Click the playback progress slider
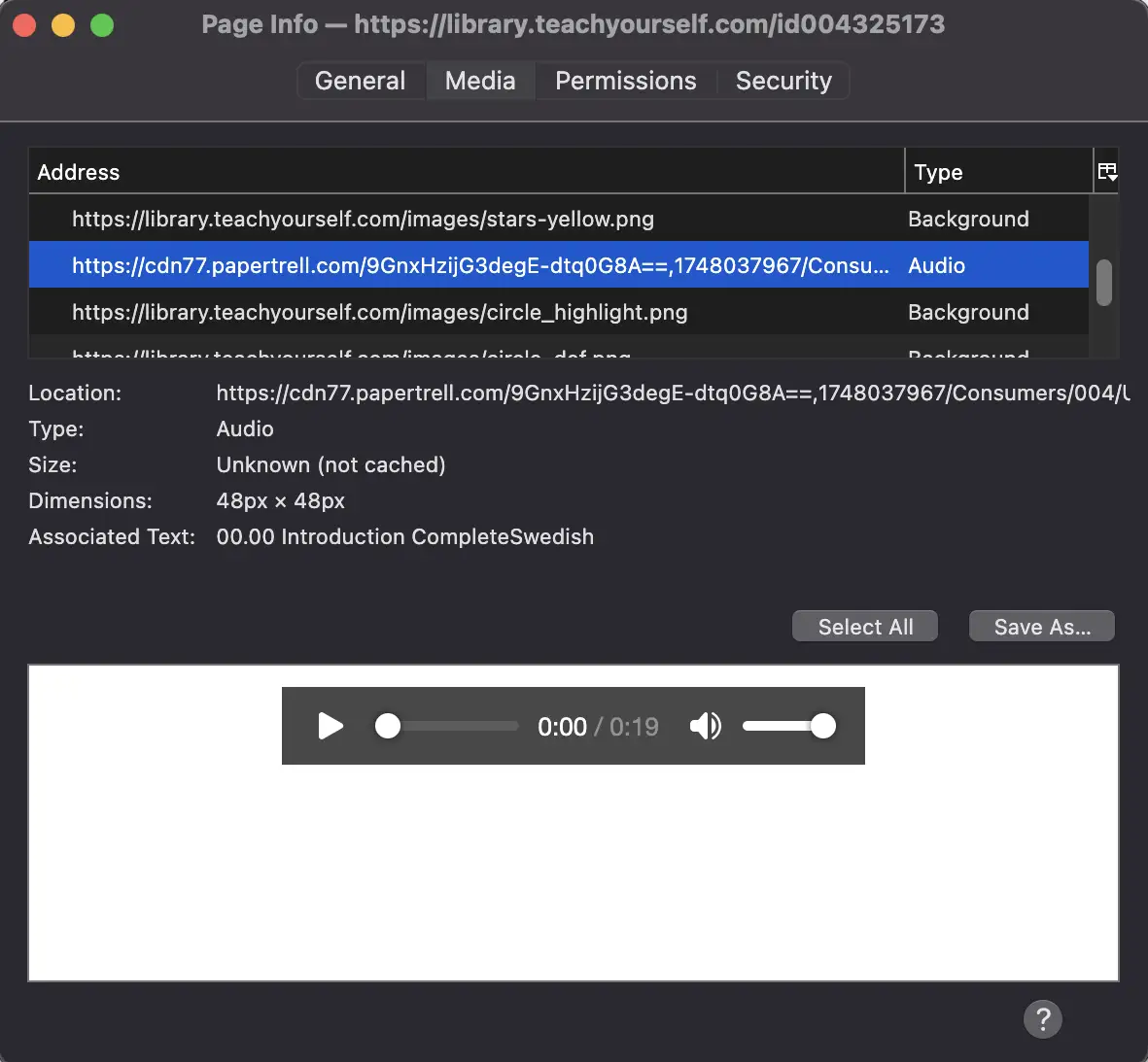The image size is (1148, 1062). pos(447,726)
